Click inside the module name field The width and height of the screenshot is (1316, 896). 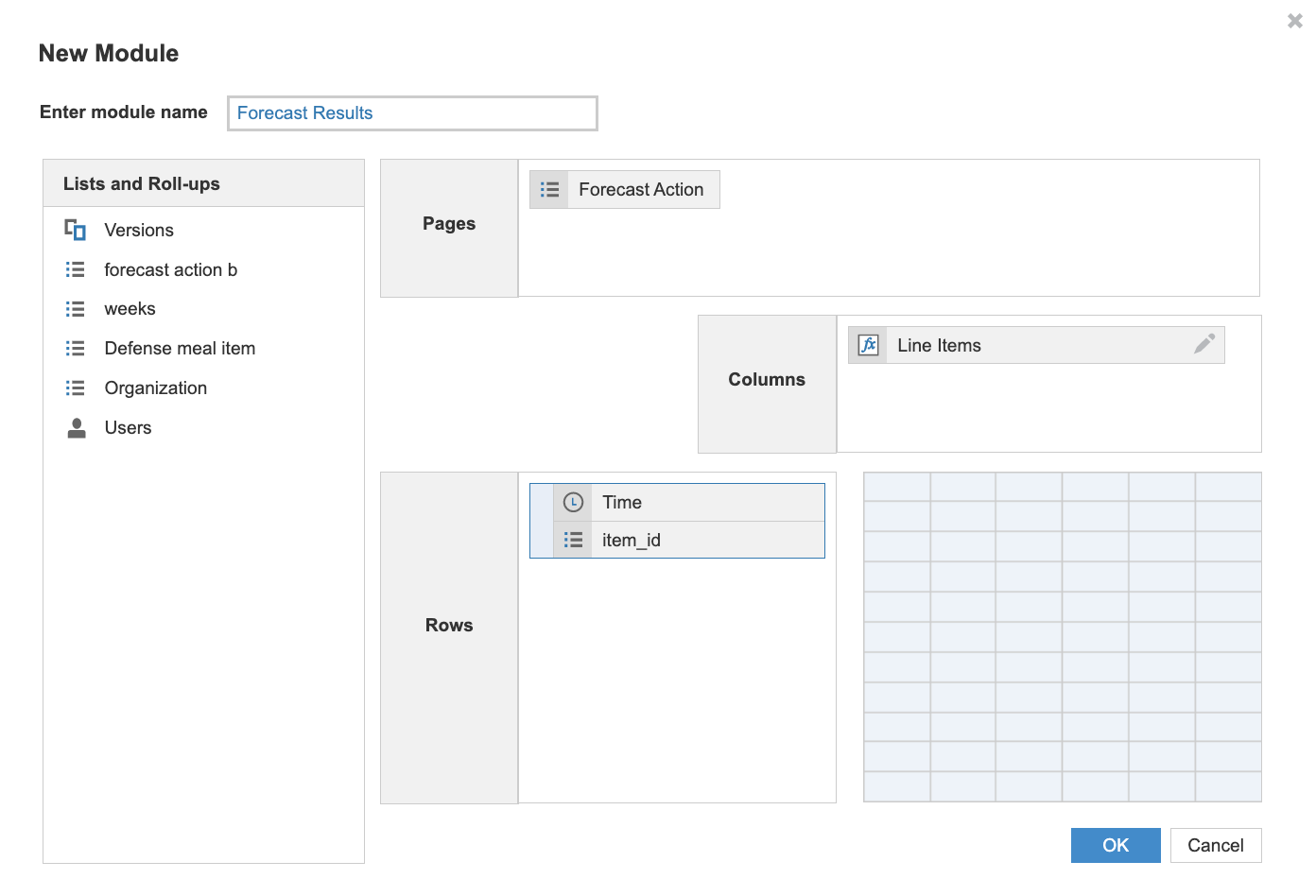tap(411, 112)
